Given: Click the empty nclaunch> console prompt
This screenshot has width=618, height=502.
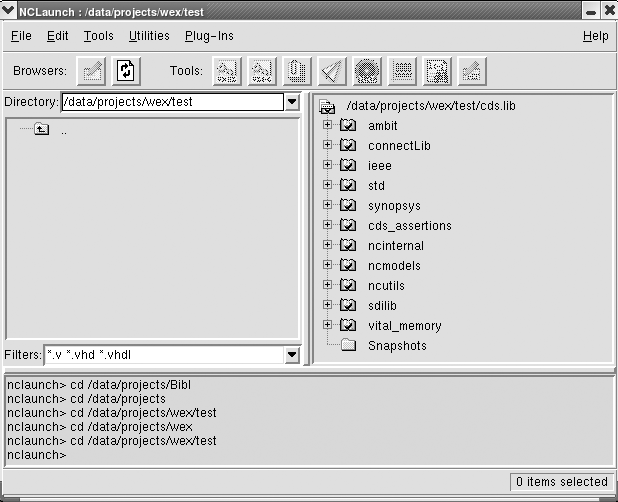Looking at the screenshot, I should pos(37,455).
